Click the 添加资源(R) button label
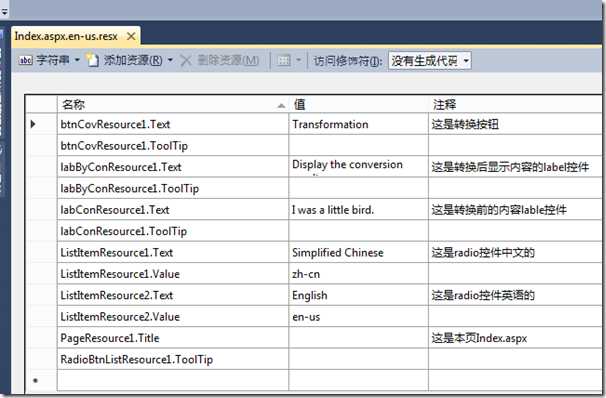Image resolution: width=606 pixels, height=398 pixels. [x=133, y=61]
